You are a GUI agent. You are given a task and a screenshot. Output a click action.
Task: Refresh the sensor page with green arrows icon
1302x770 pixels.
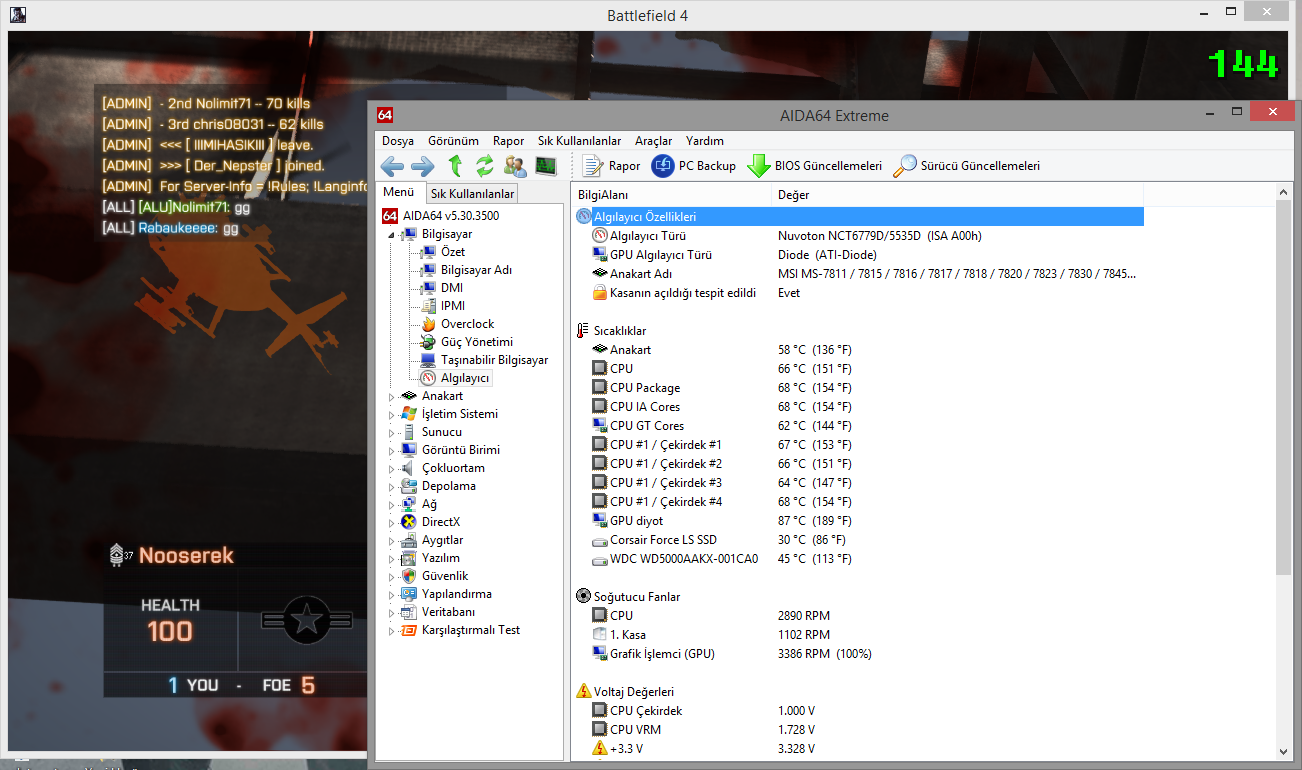[x=485, y=166]
